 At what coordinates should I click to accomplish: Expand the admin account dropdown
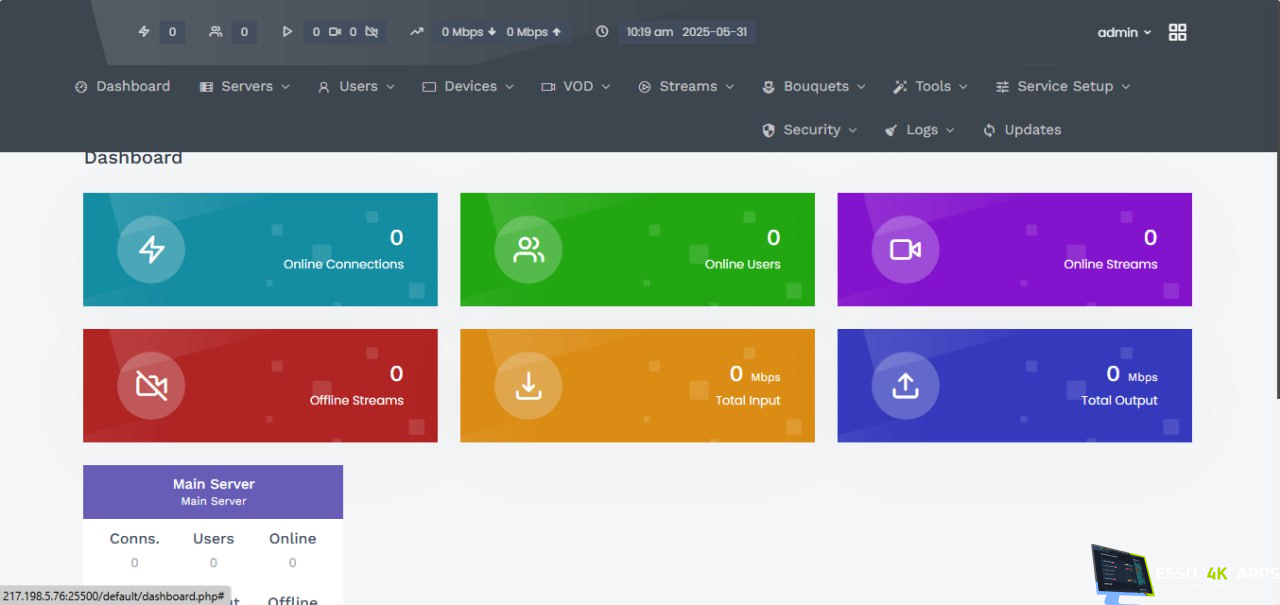pyautogui.click(x=1124, y=32)
